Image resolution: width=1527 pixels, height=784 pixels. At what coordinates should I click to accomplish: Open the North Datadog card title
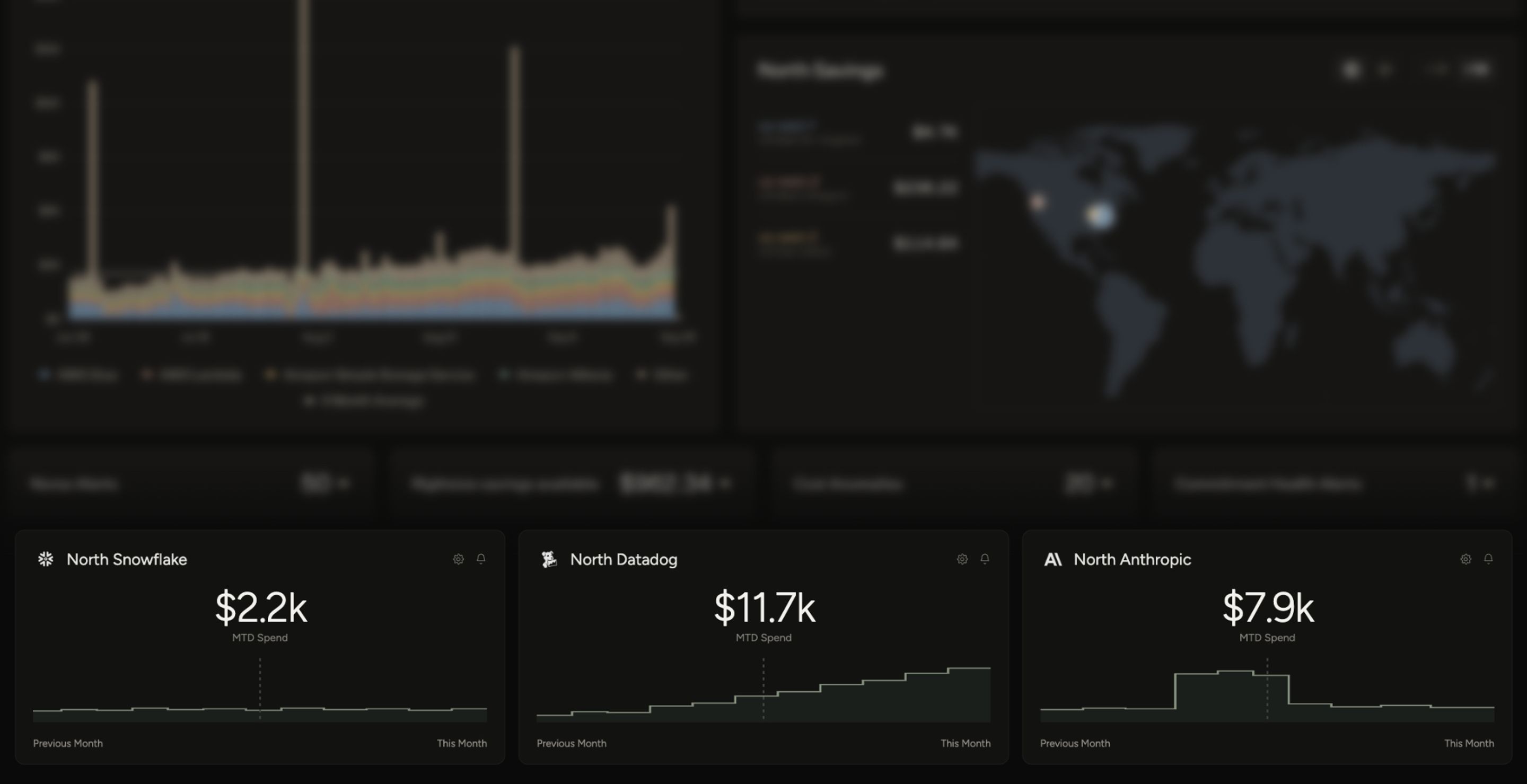click(x=624, y=559)
